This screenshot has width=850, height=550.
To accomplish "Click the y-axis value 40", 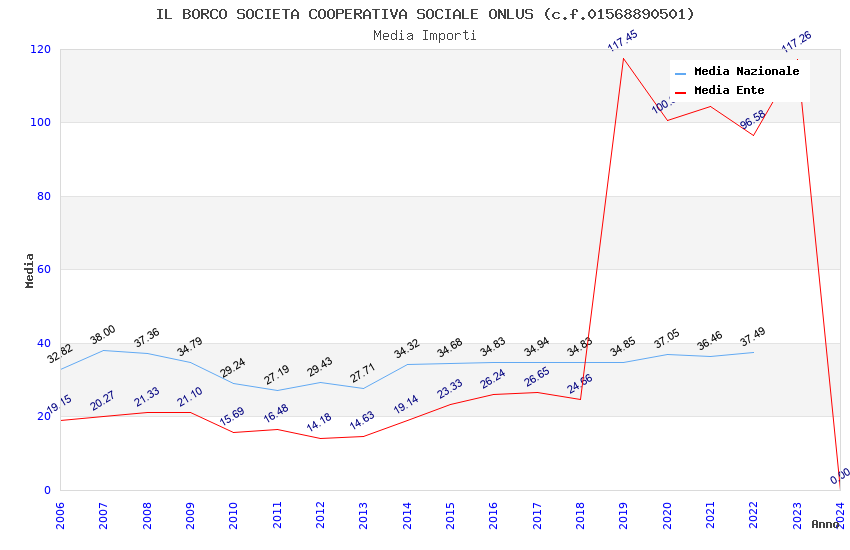I will [x=44, y=343].
